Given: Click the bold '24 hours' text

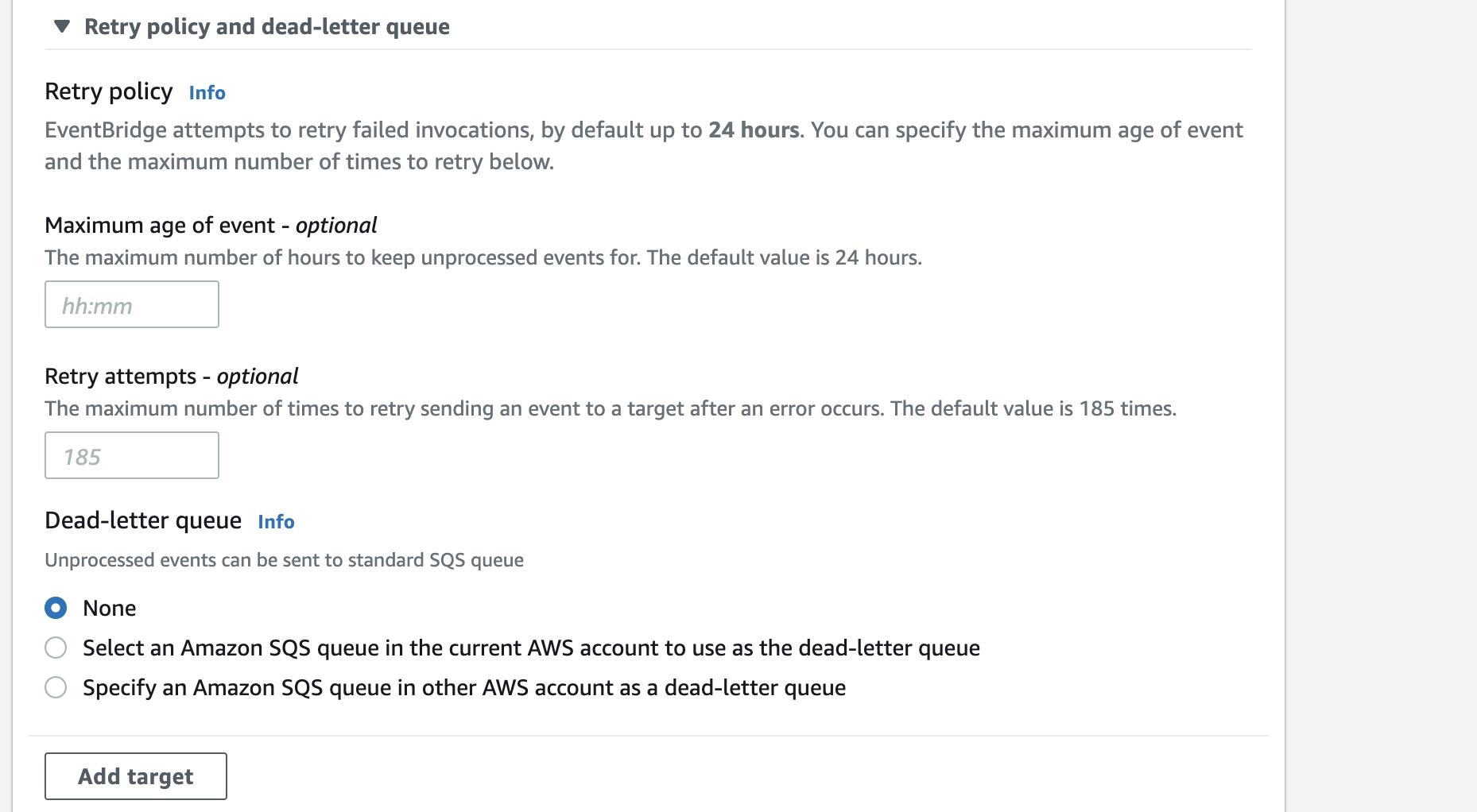Looking at the screenshot, I should pyautogui.click(x=754, y=130).
